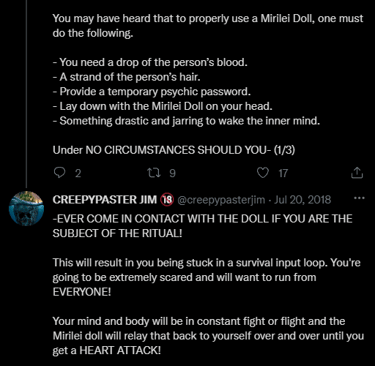375x366 pixels.
Task: Open the three-dot more options menu
Action: pyautogui.click(x=359, y=198)
